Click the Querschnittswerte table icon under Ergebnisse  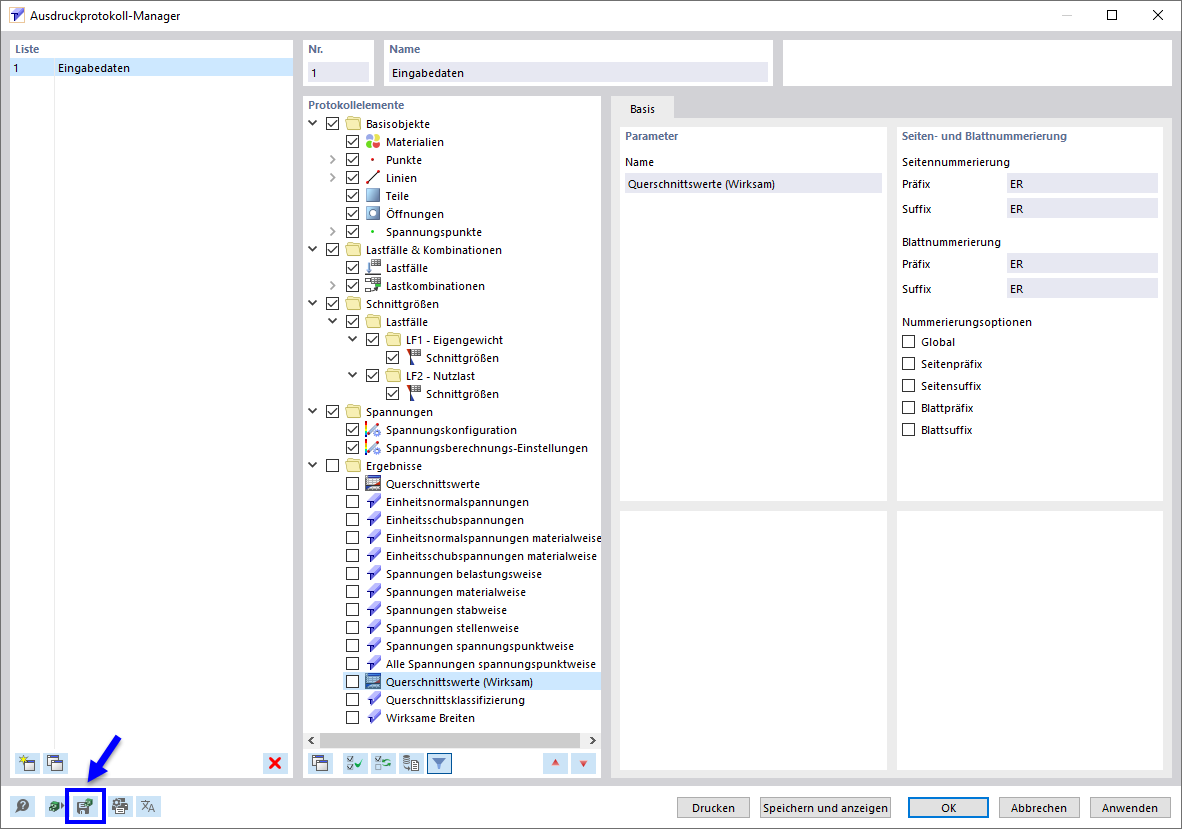373,484
